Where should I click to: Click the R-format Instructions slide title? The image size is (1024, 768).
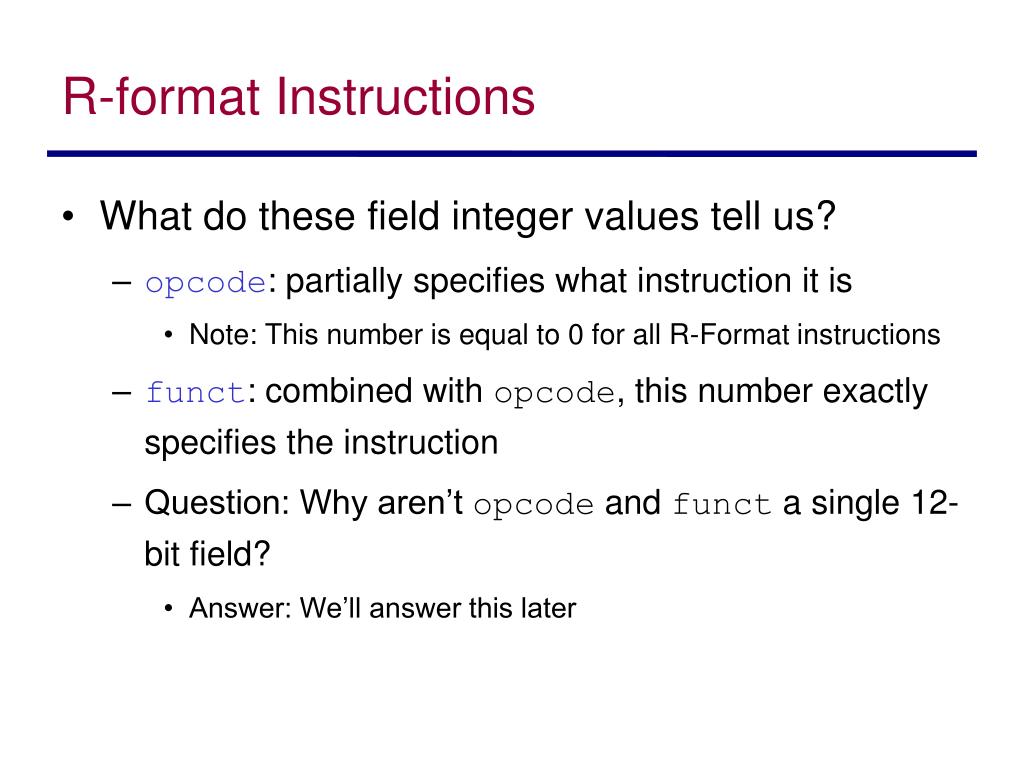tap(298, 97)
